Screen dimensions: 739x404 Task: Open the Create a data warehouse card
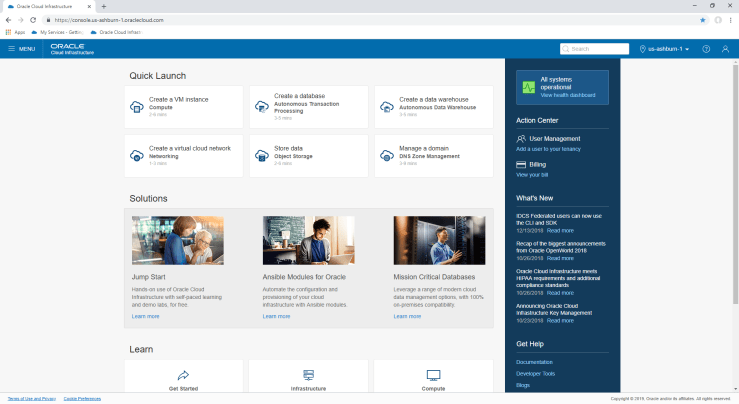434,106
